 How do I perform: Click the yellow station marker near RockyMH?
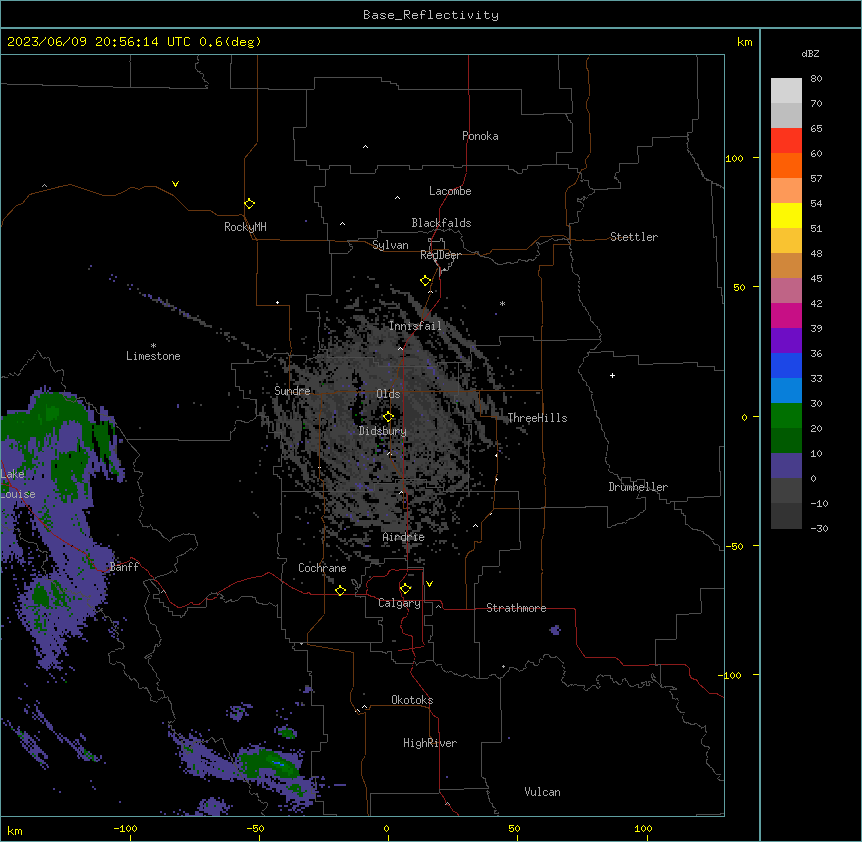tap(249, 203)
